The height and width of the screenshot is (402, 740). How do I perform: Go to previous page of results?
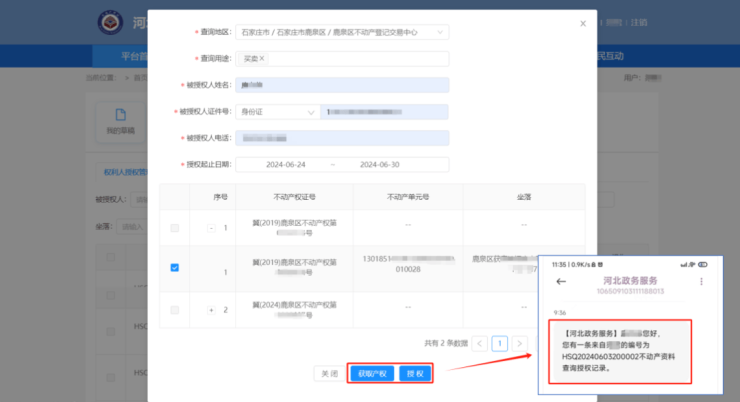click(480, 343)
